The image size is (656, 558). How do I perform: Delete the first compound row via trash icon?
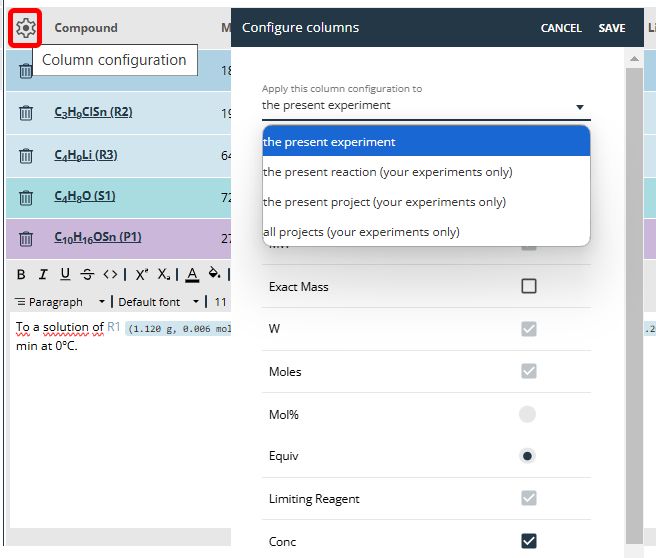[26, 71]
